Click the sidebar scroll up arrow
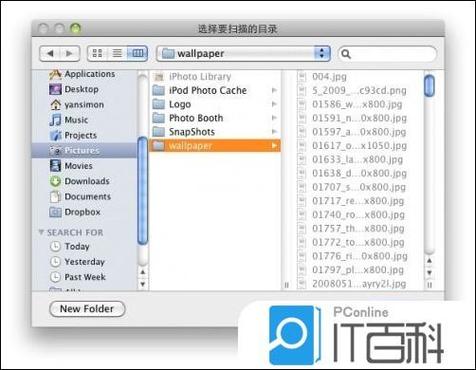The height and width of the screenshot is (370, 476). point(143,272)
